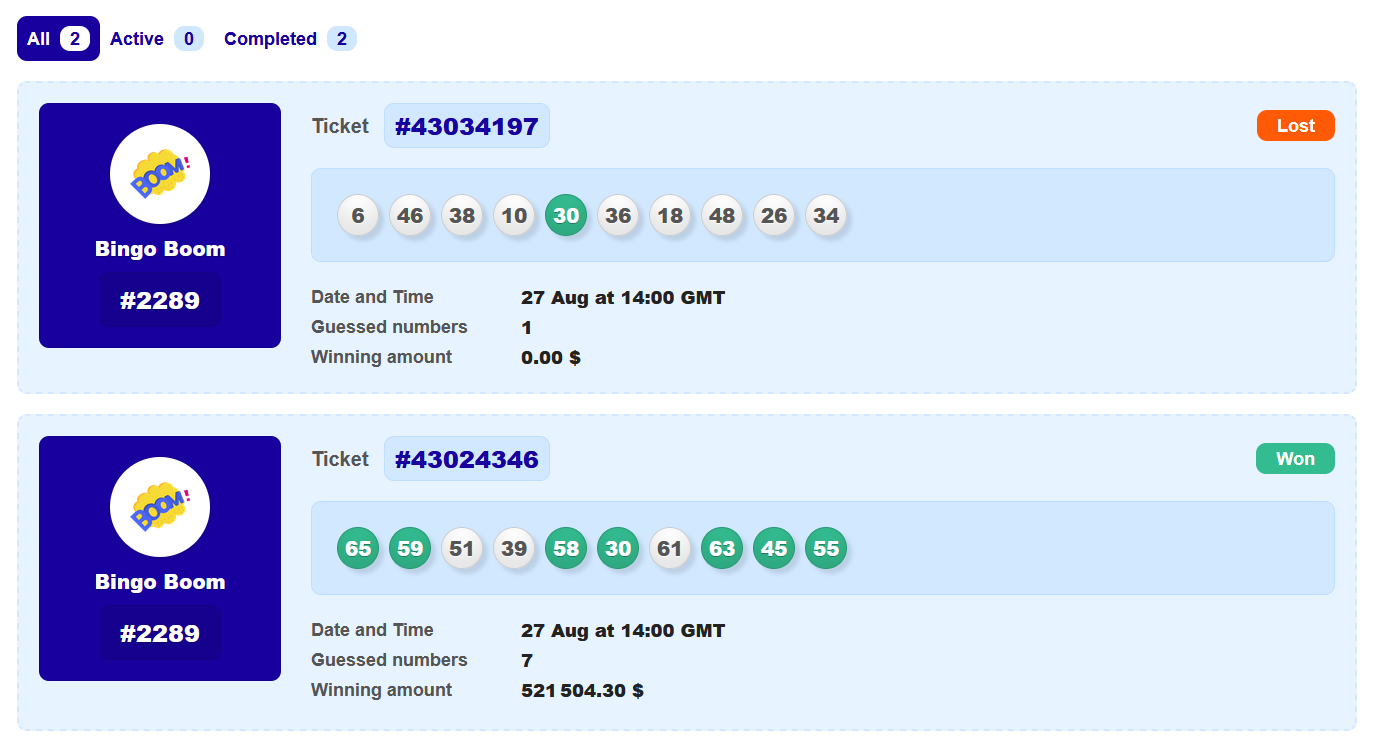Click white ball 51 on the Won ticket
Image resolution: width=1373 pixels, height=744 pixels.
point(462,548)
